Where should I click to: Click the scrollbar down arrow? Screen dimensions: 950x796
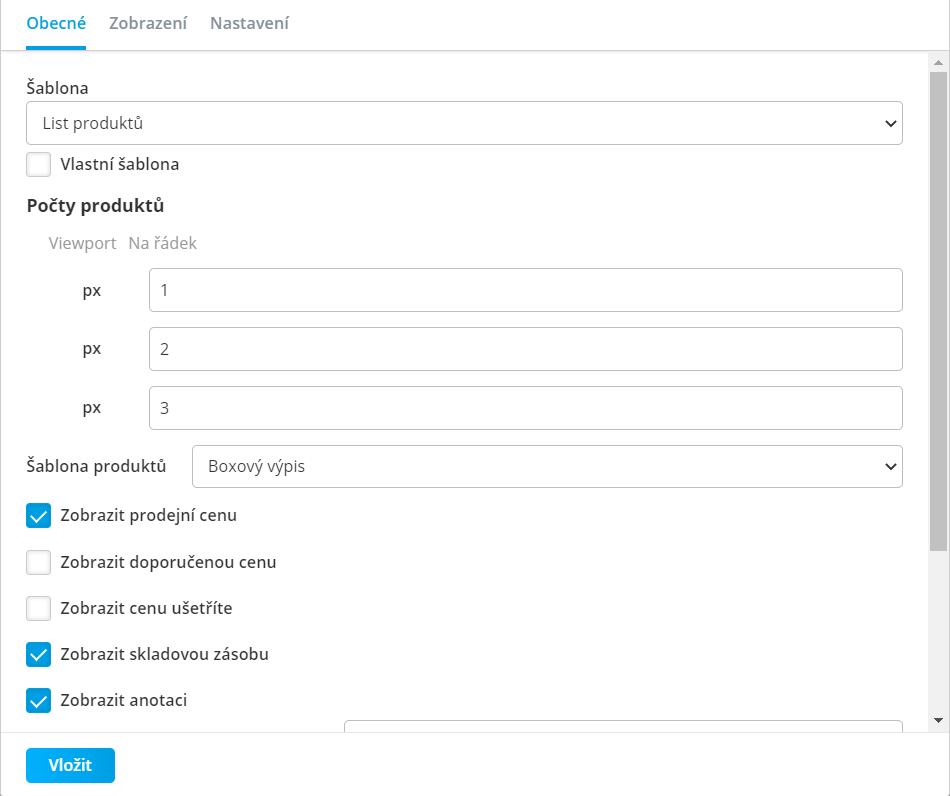coord(938,720)
